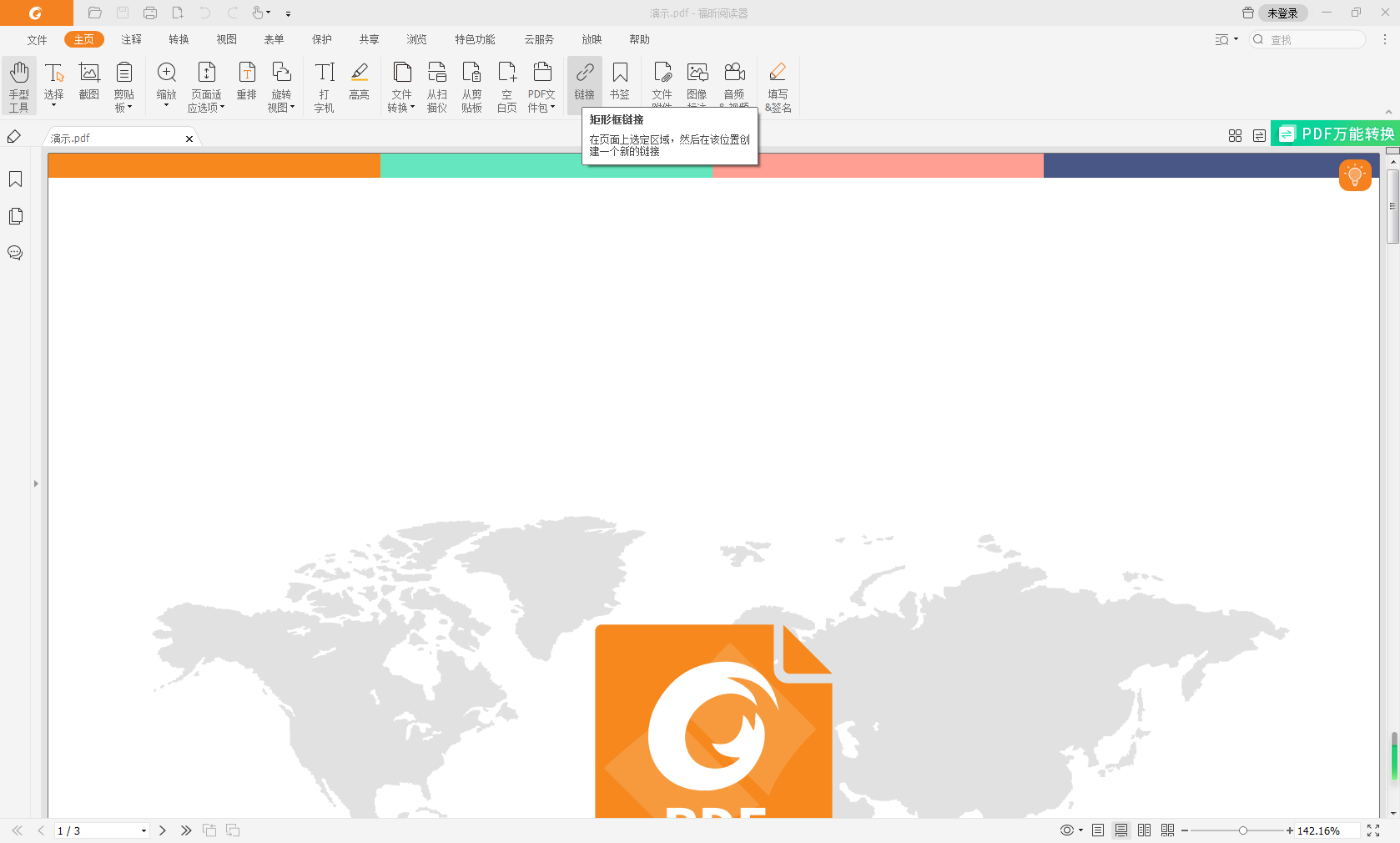Viewport: 1400px width, 843px height.
Task: Click the 未登录 login button
Action: click(1282, 13)
